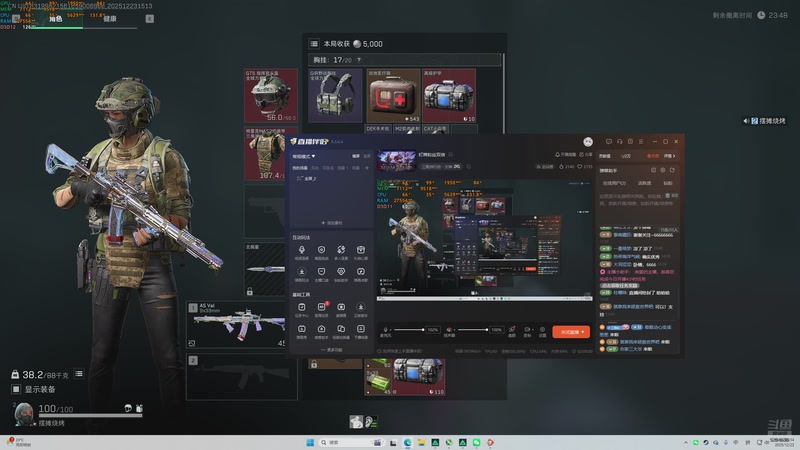Viewport: 800px width, 450px height.
Task: Open the Edge browser from the taskbar
Action: (x=408, y=442)
